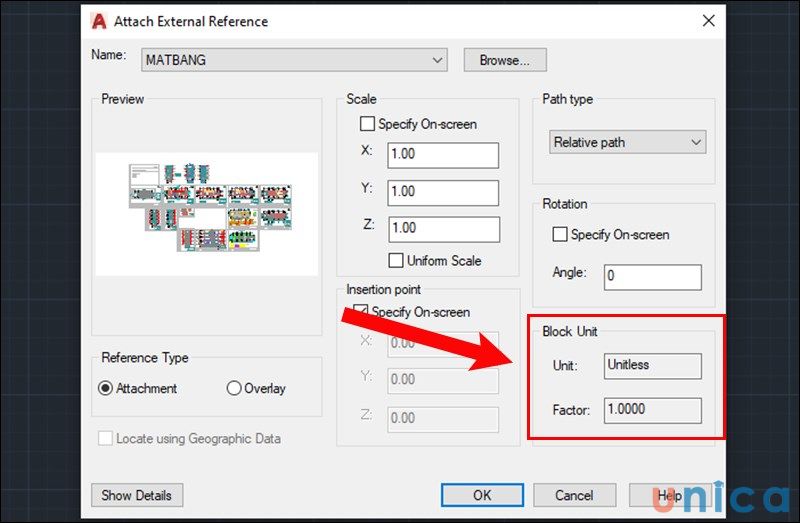Confirm with the OK button
This screenshot has width=800, height=523.
coord(482,495)
